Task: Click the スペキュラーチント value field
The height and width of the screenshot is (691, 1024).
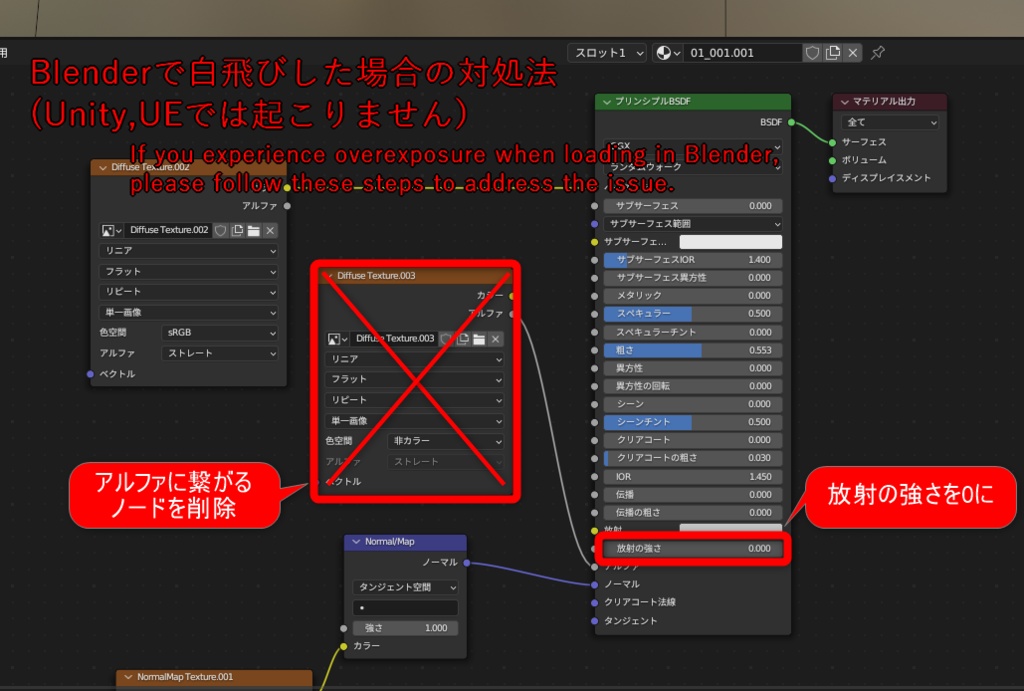Action: click(x=693, y=332)
